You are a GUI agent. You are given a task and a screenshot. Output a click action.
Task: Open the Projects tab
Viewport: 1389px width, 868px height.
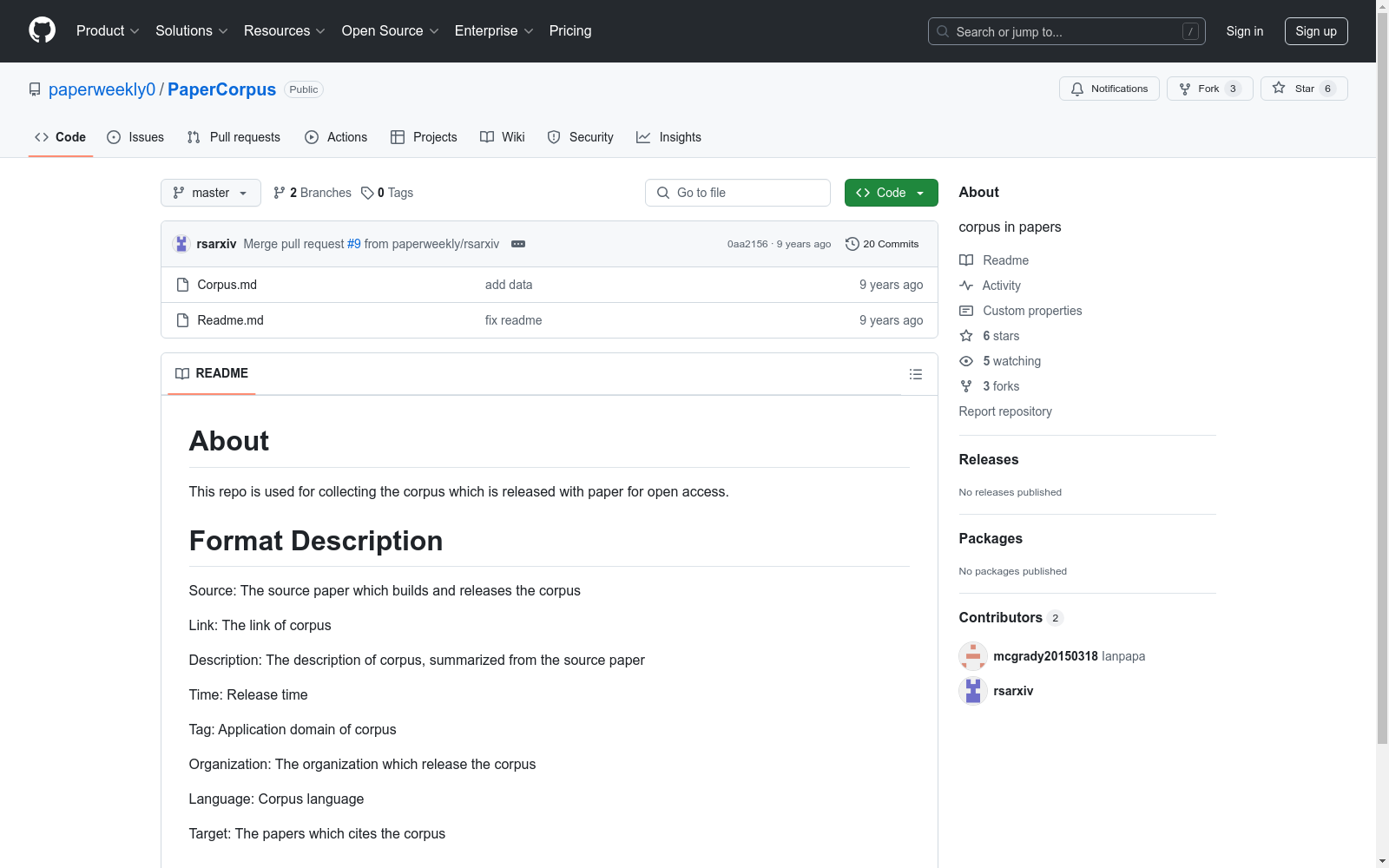point(424,137)
